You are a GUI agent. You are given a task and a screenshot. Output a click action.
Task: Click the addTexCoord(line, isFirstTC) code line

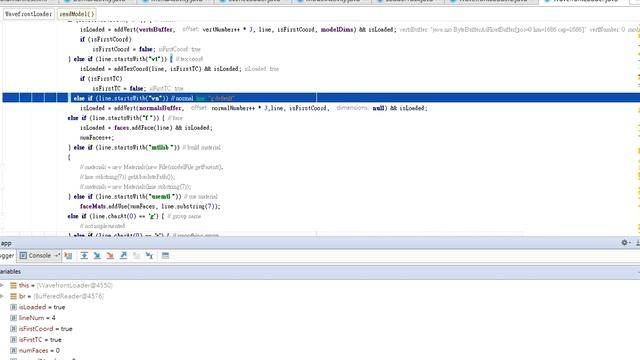(x=161, y=69)
